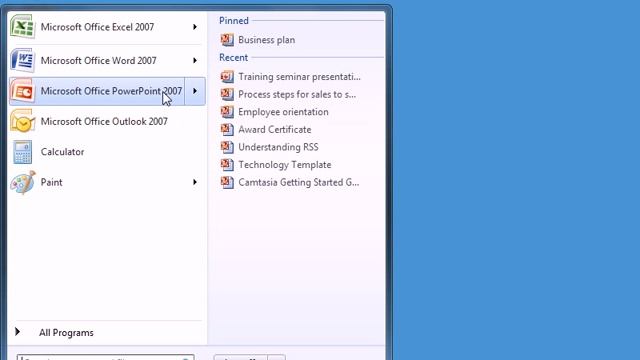The image size is (640, 360).
Task: Select the Calculator entry
Action: (62, 152)
